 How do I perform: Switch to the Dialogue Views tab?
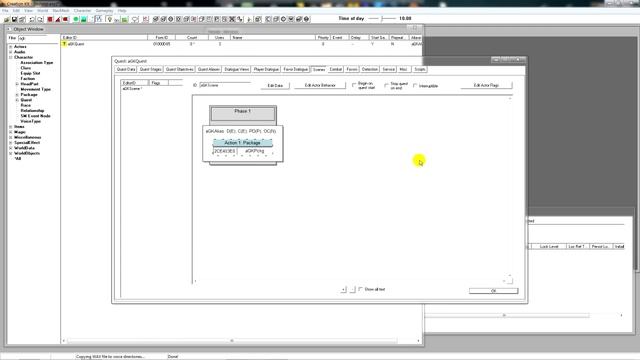tap(236, 69)
